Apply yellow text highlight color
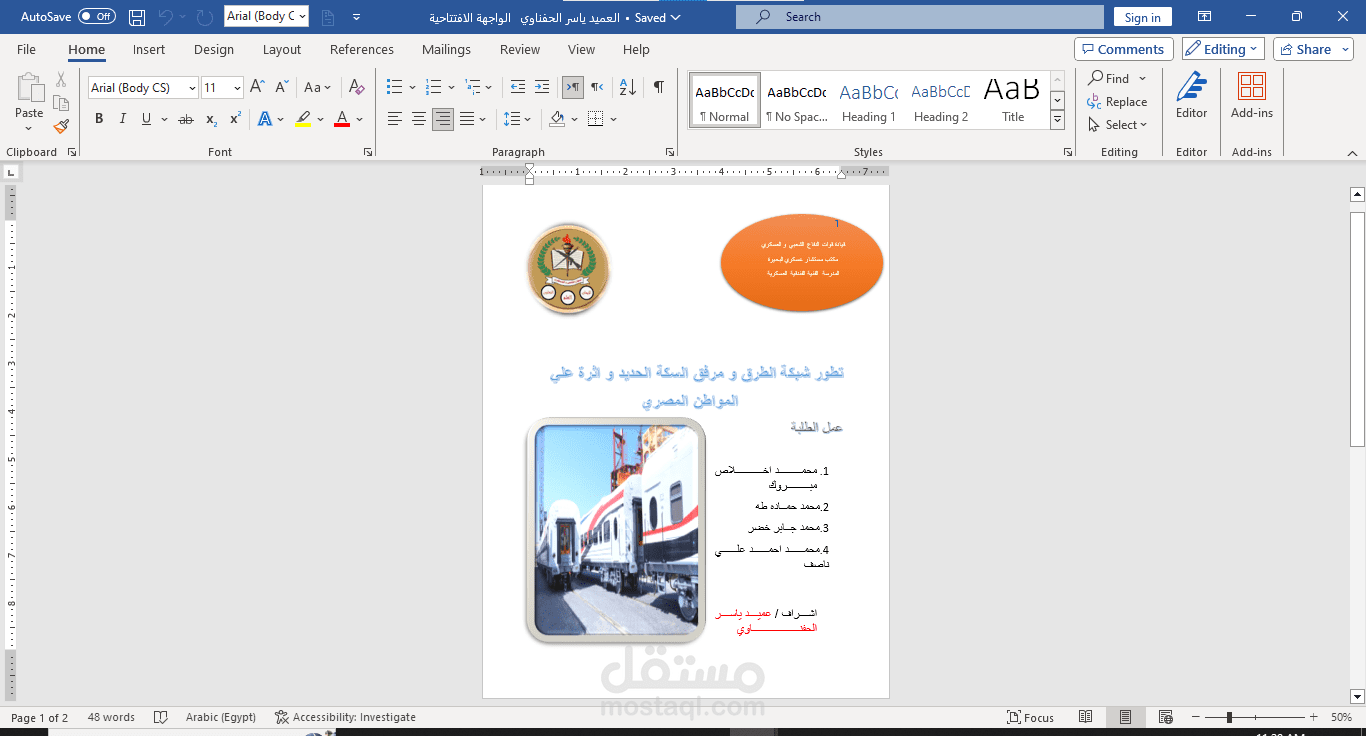The height and width of the screenshot is (736, 1366). [x=303, y=119]
